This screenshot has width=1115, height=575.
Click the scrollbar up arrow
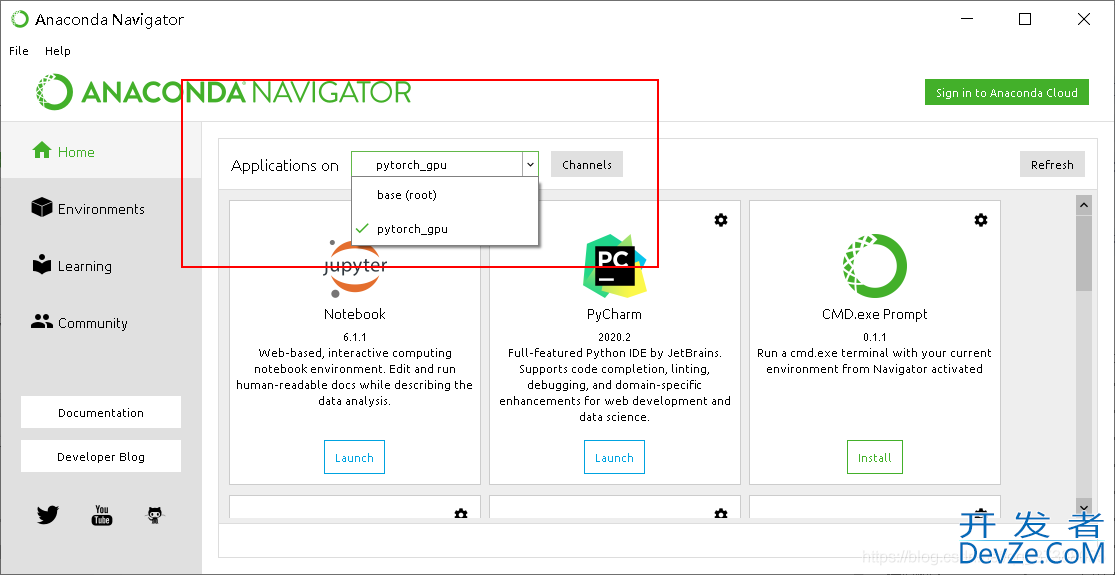click(x=1084, y=205)
